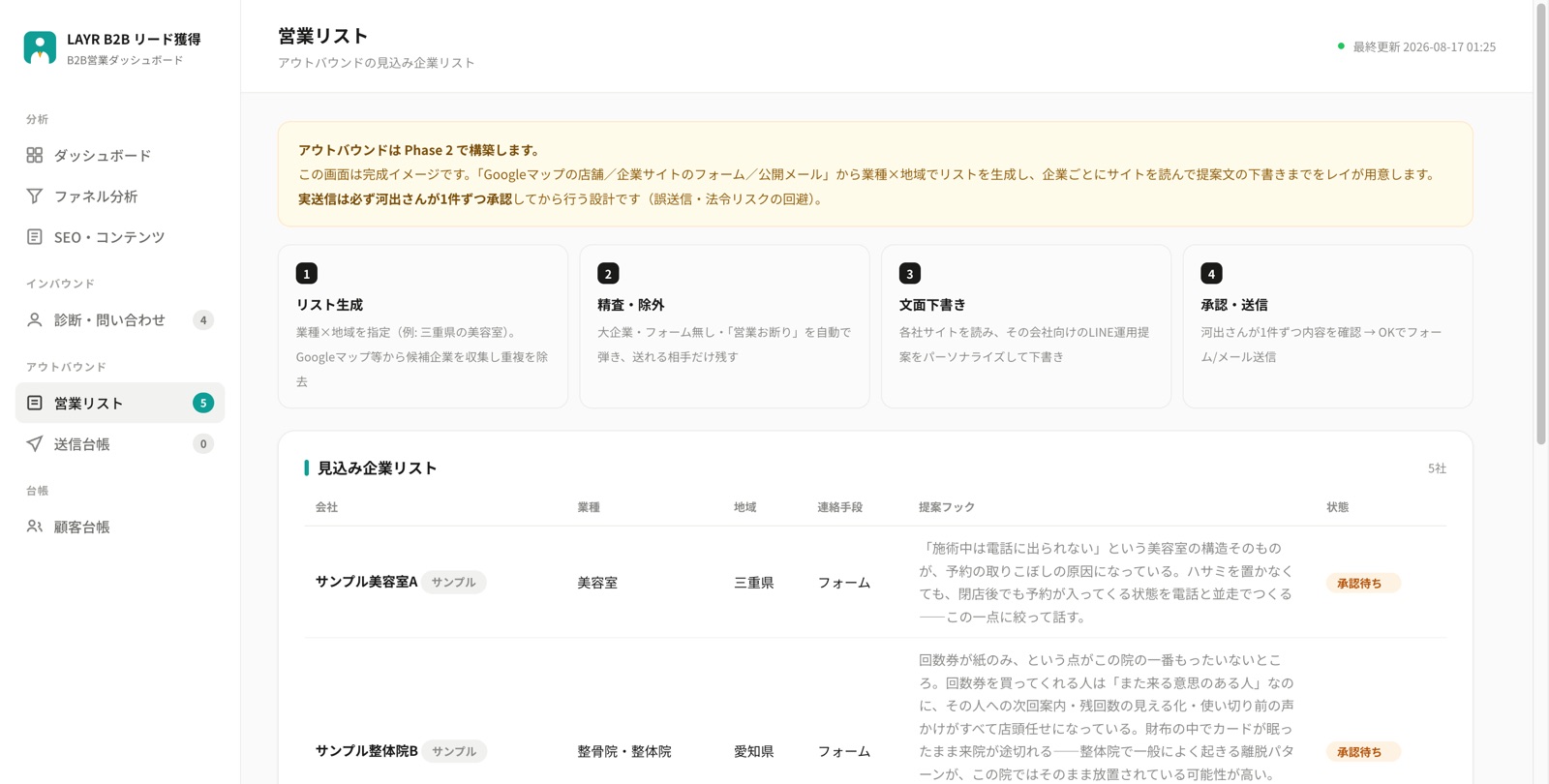Image resolution: width=1549 pixels, height=784 pixels.
Task: Click step number 3 badge on 文面下書き
Action: click(x=910, y=274)
